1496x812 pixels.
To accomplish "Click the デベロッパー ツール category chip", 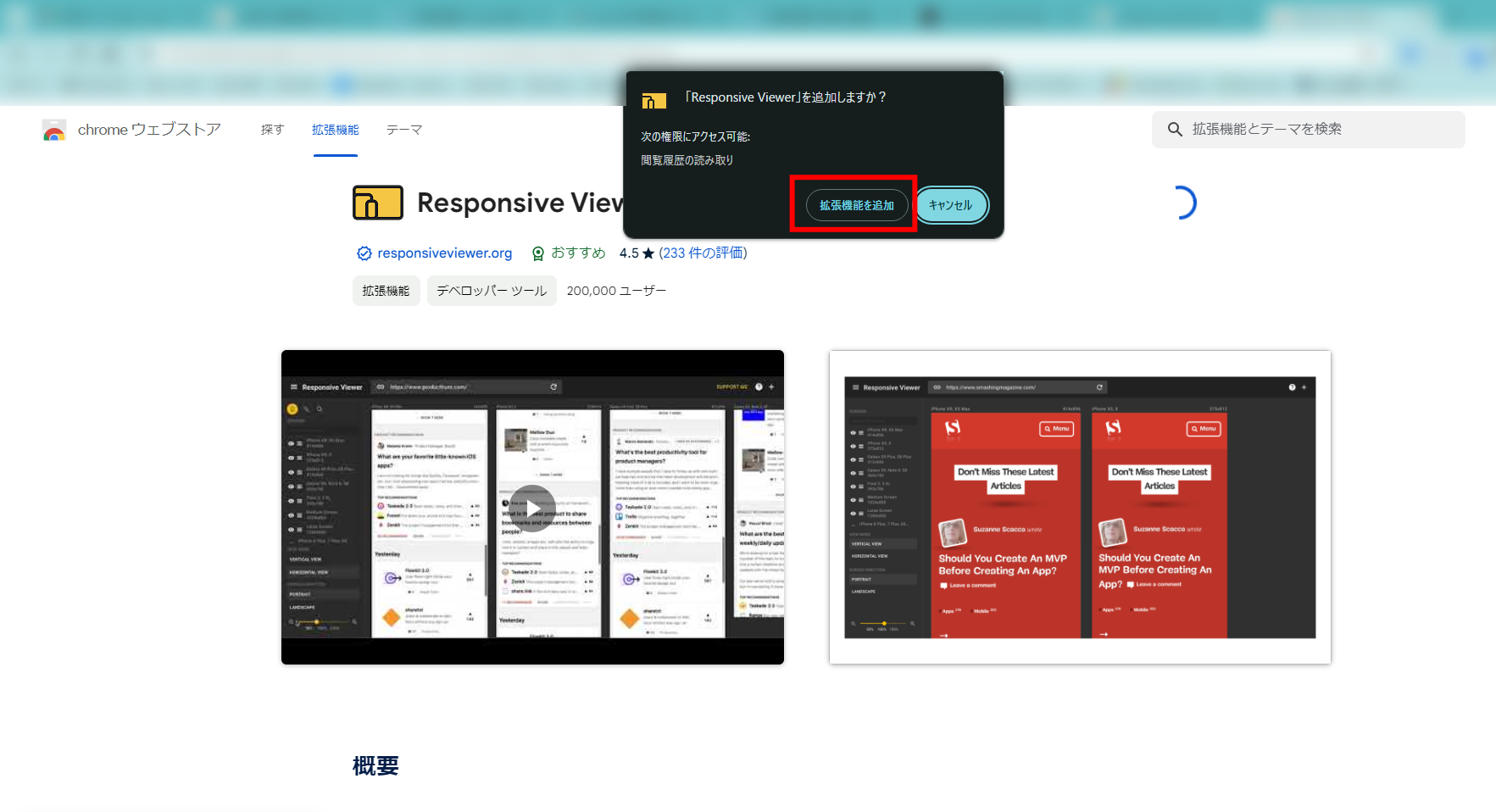I will click(492, 291).
